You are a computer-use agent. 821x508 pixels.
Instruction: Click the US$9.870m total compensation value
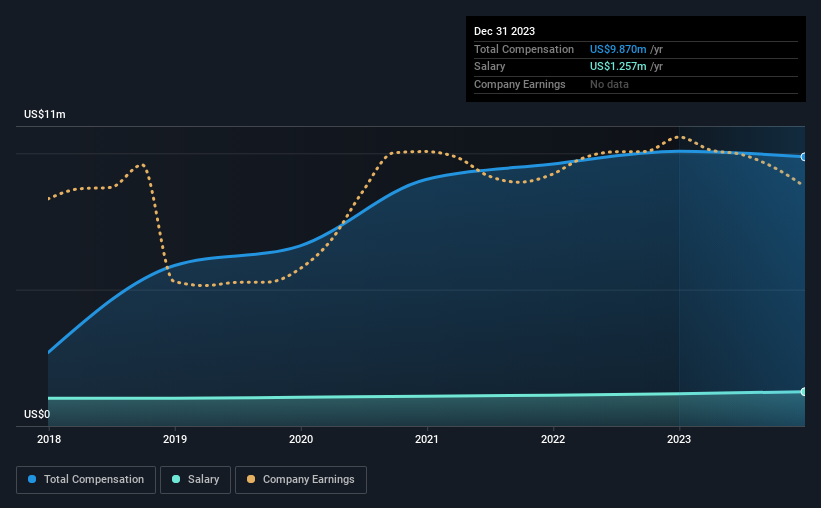tap(618, 49)
